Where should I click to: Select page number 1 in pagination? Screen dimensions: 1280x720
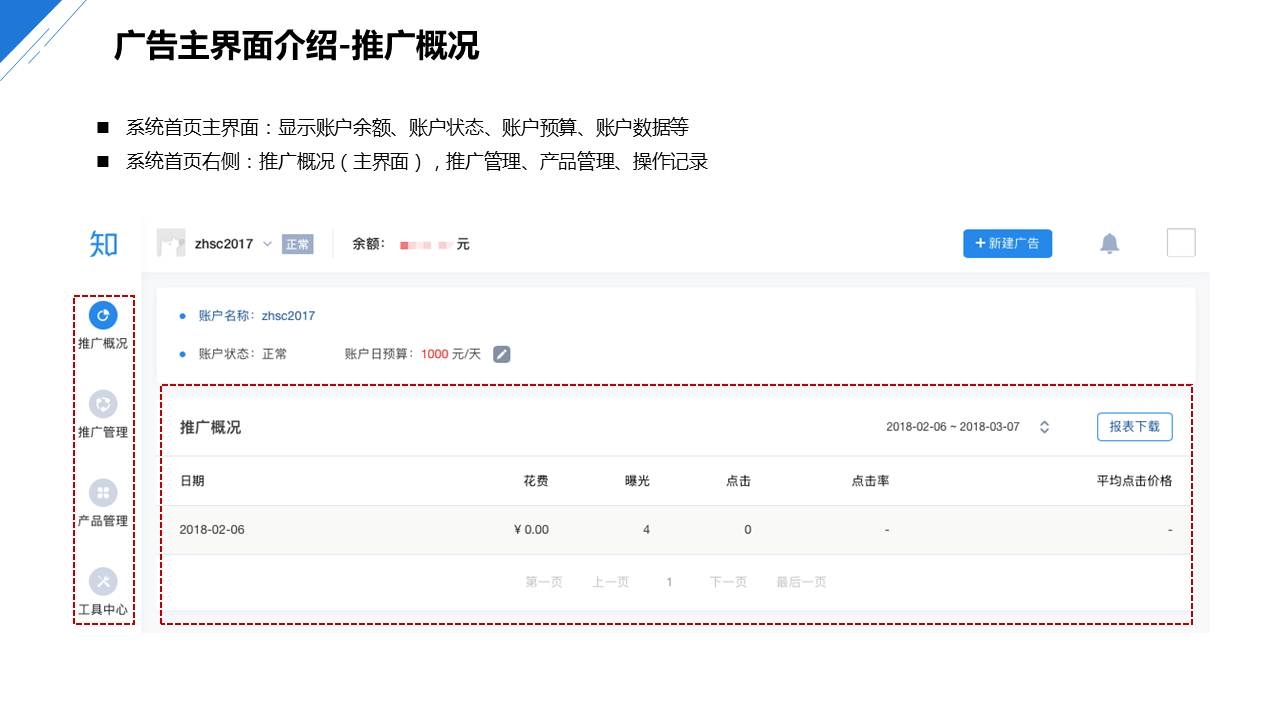coord(669,582)
